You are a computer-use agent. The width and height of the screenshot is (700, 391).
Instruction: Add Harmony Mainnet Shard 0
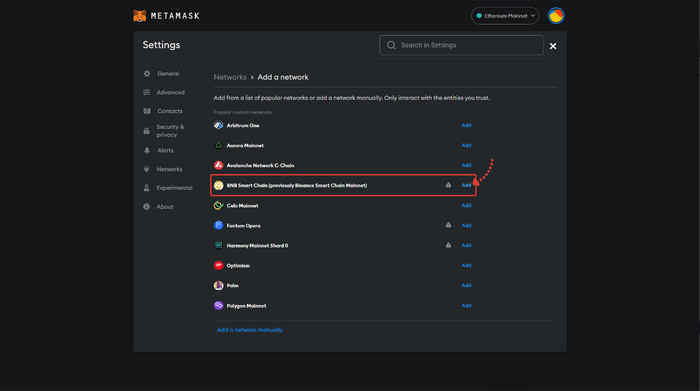tap(466, 245)
